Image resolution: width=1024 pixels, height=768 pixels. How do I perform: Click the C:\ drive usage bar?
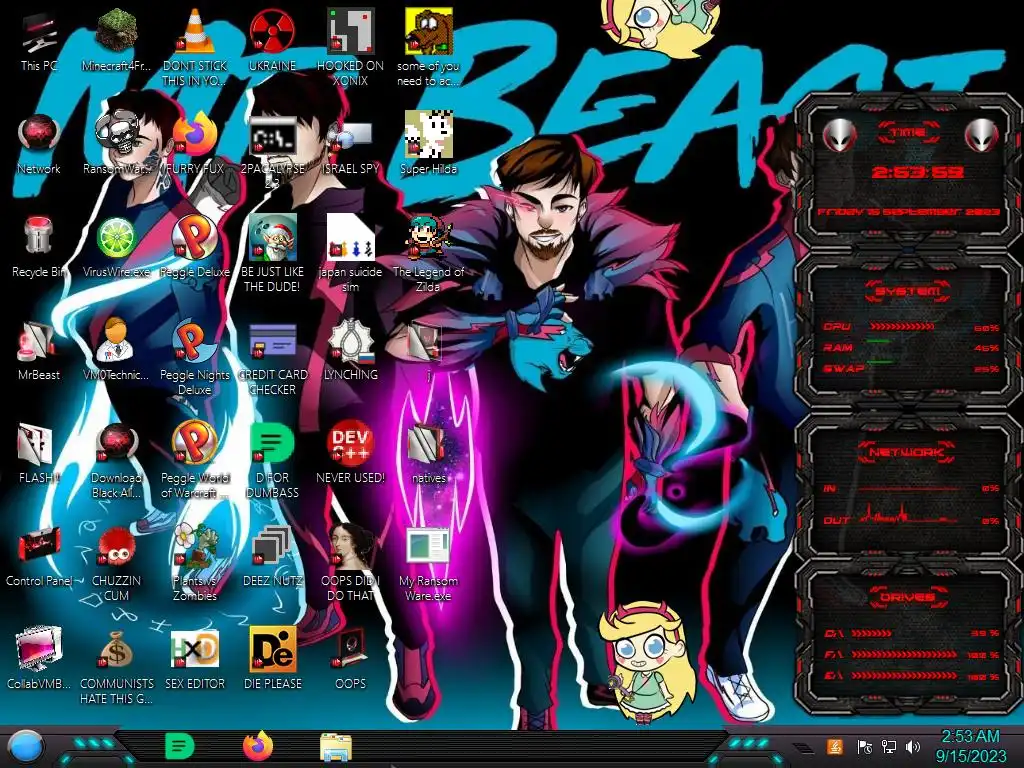tap(872, 633)
